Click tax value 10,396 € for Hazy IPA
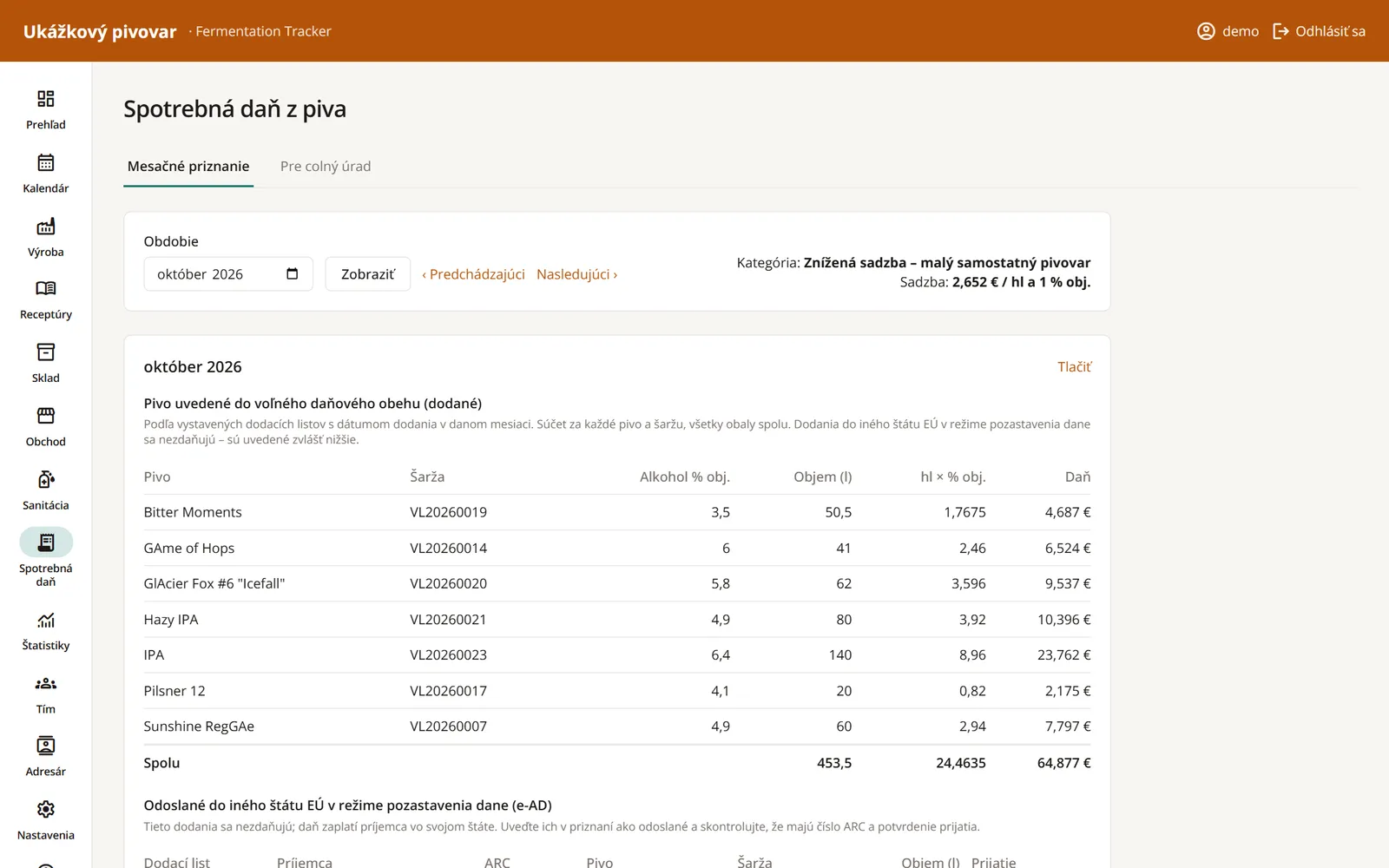Screen dimensions: 1389x868 (x=1064, y=620)
